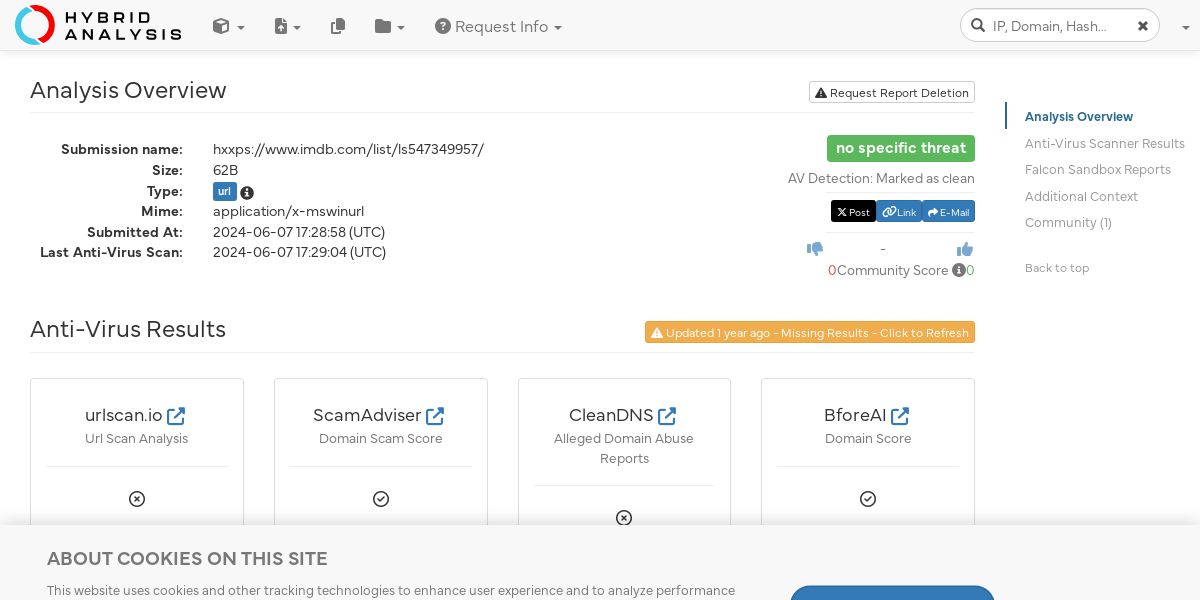Image resolution: width=1200 pixels, height=600 pixels.
Task: Go to Analysis Overview sidebar section
Action: click(x=1079, y=117)
